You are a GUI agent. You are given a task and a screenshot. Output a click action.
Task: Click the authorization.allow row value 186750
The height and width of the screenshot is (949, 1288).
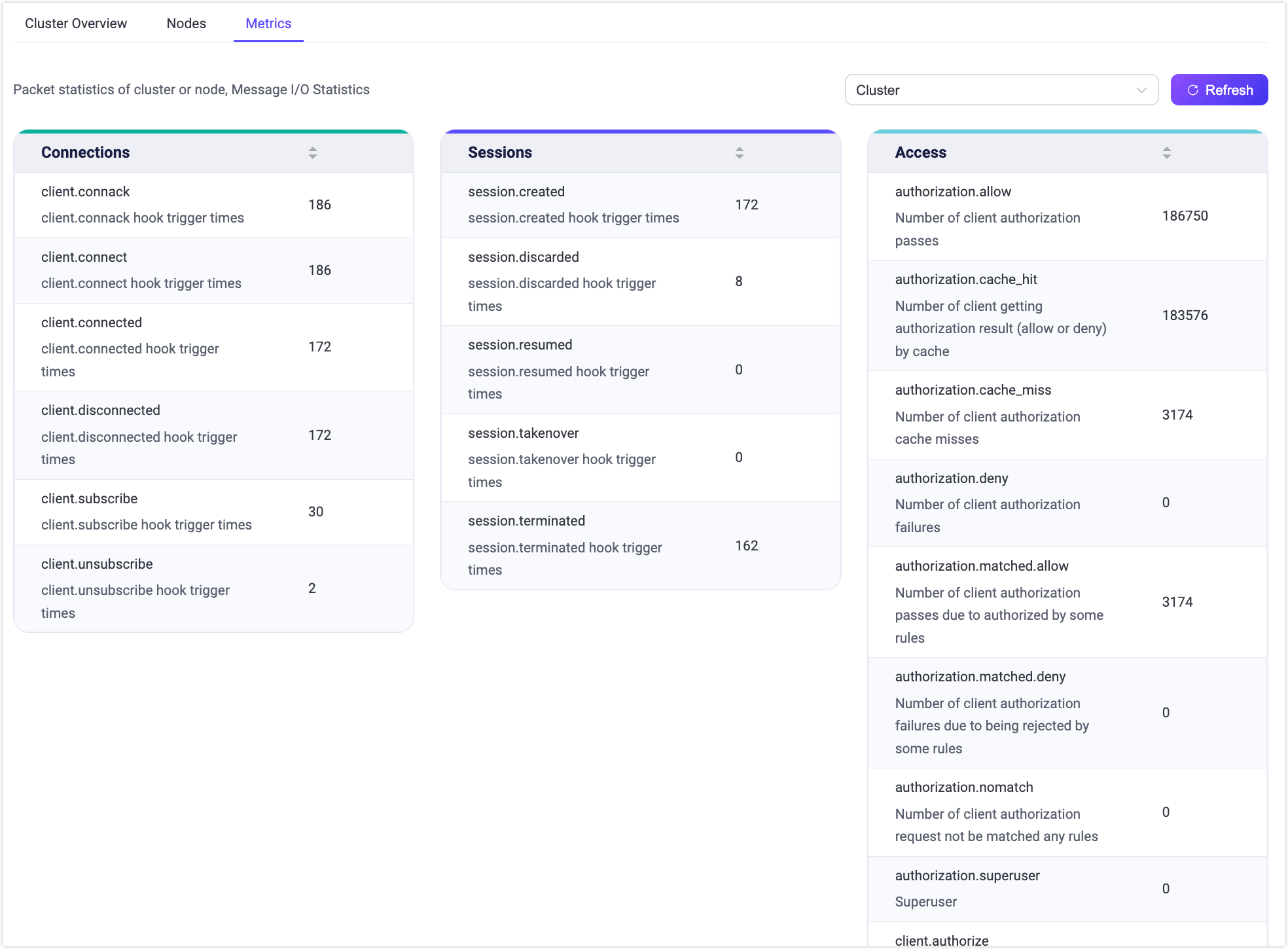1185,216
